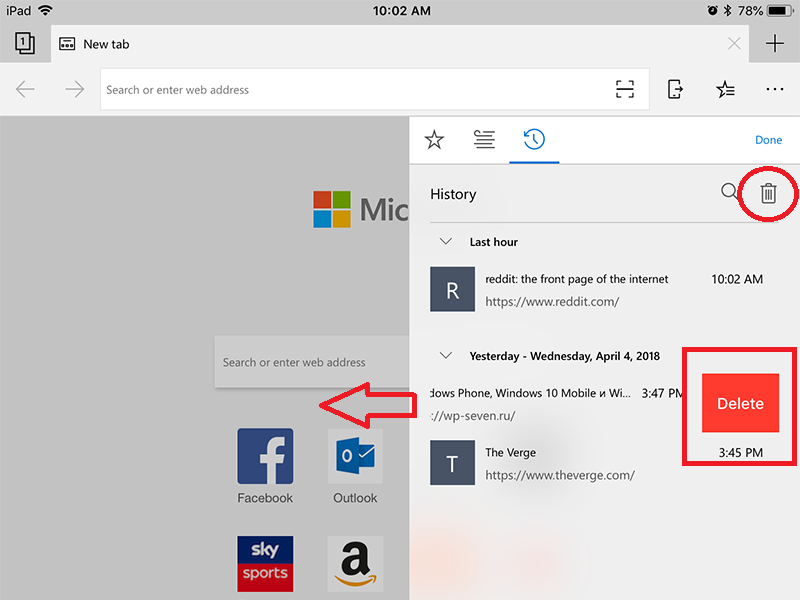Collapse the Last hour section
The width and height of the screenshot is (800, 600).
[x=446, y=241]
